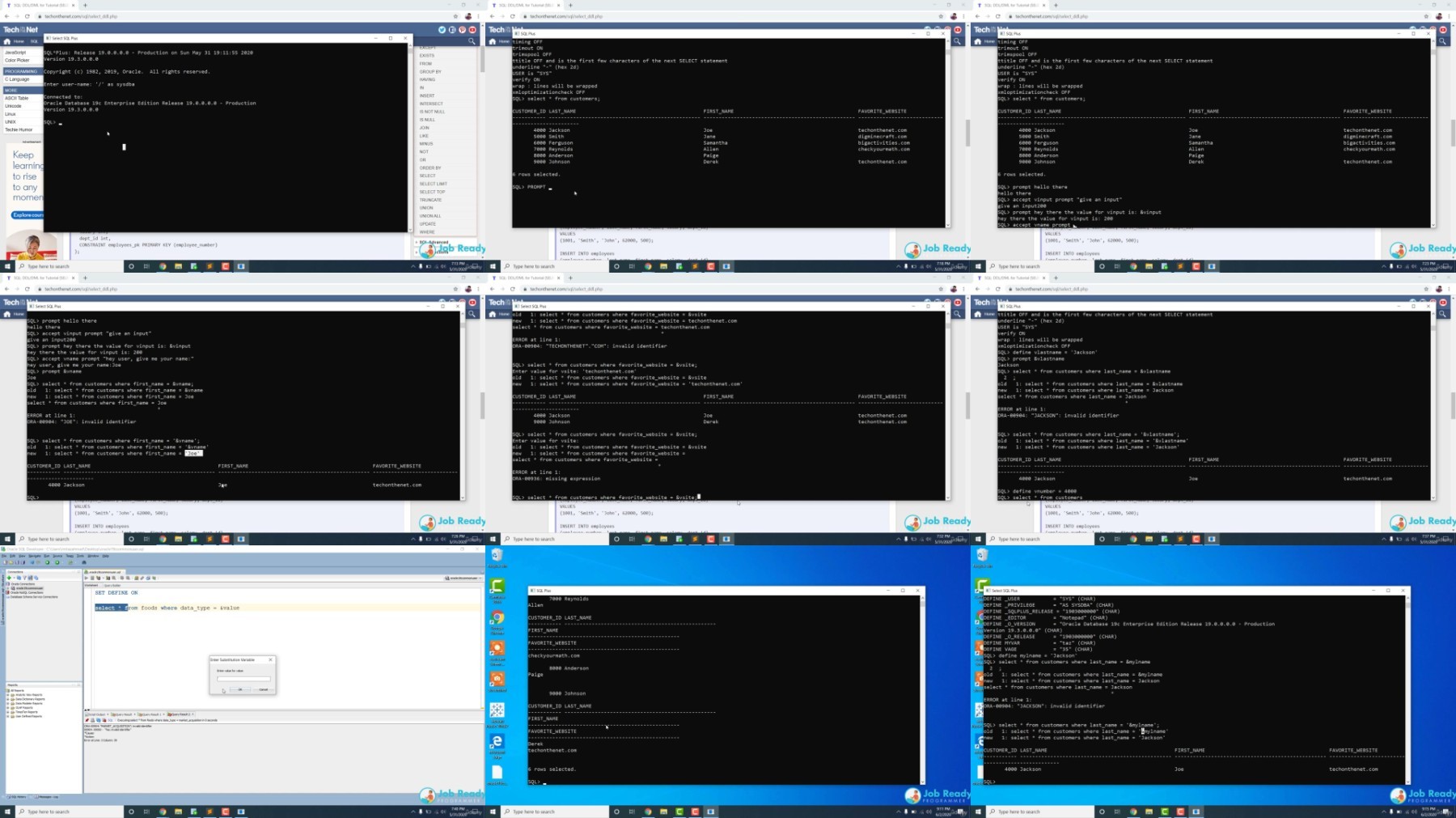Viewport: 1456px width, 818px height.
Task: Open TechOnTheNet's Pinterest icon in the header
Action: pos(462,29)
